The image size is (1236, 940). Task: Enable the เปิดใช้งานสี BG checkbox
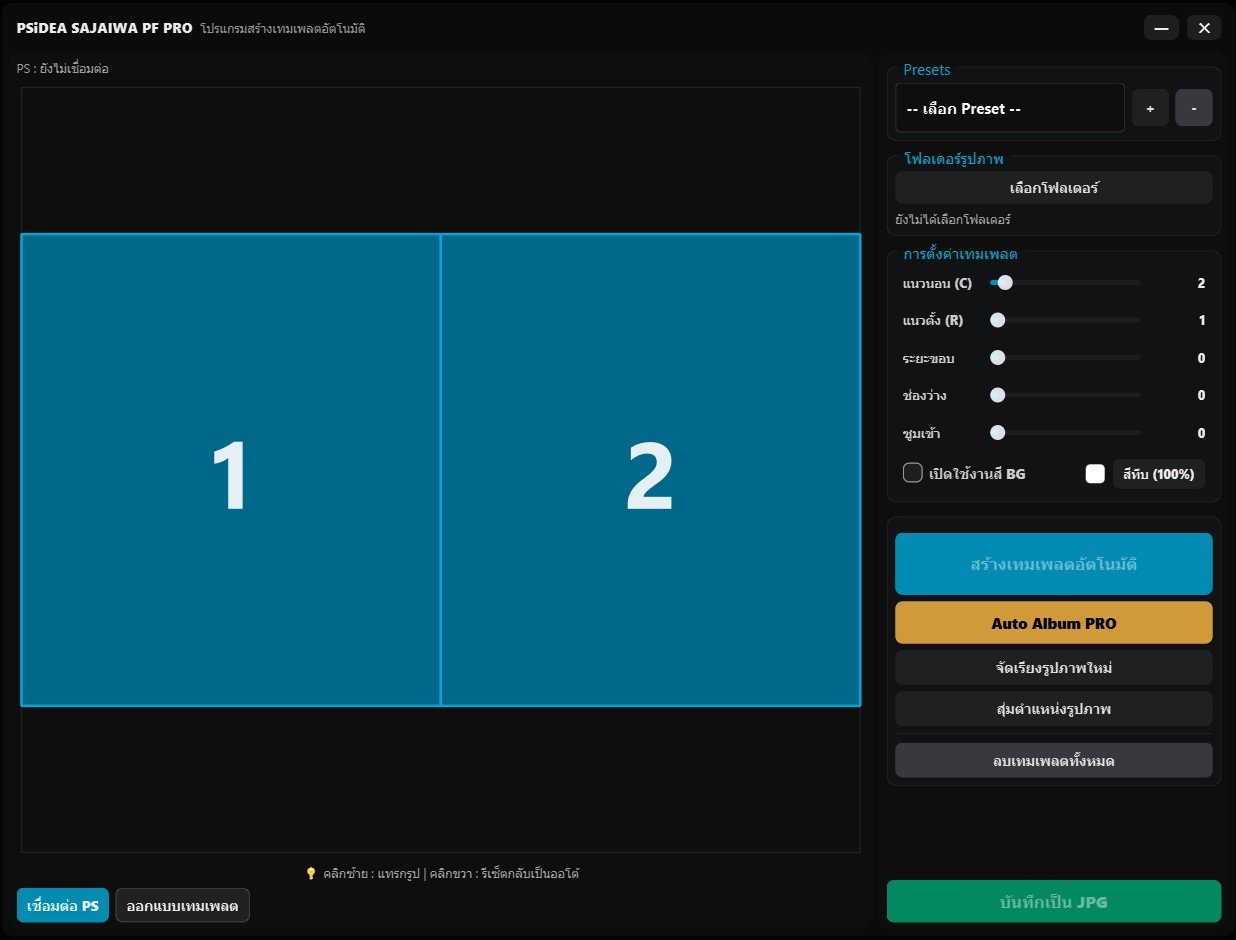[x=912, y=473]
